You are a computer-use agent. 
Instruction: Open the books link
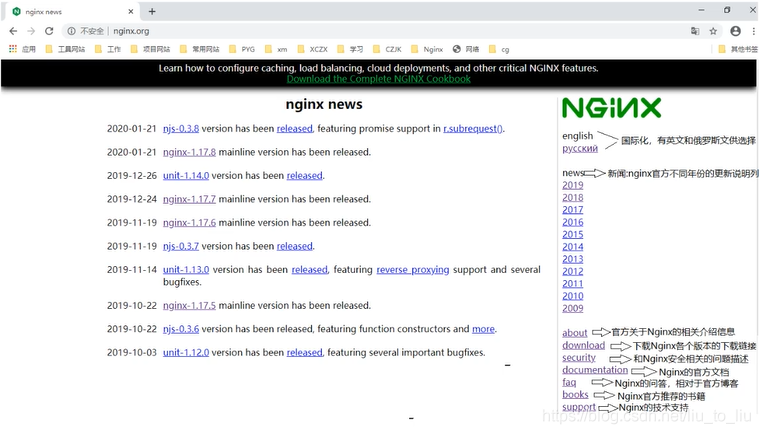(575, 395)
